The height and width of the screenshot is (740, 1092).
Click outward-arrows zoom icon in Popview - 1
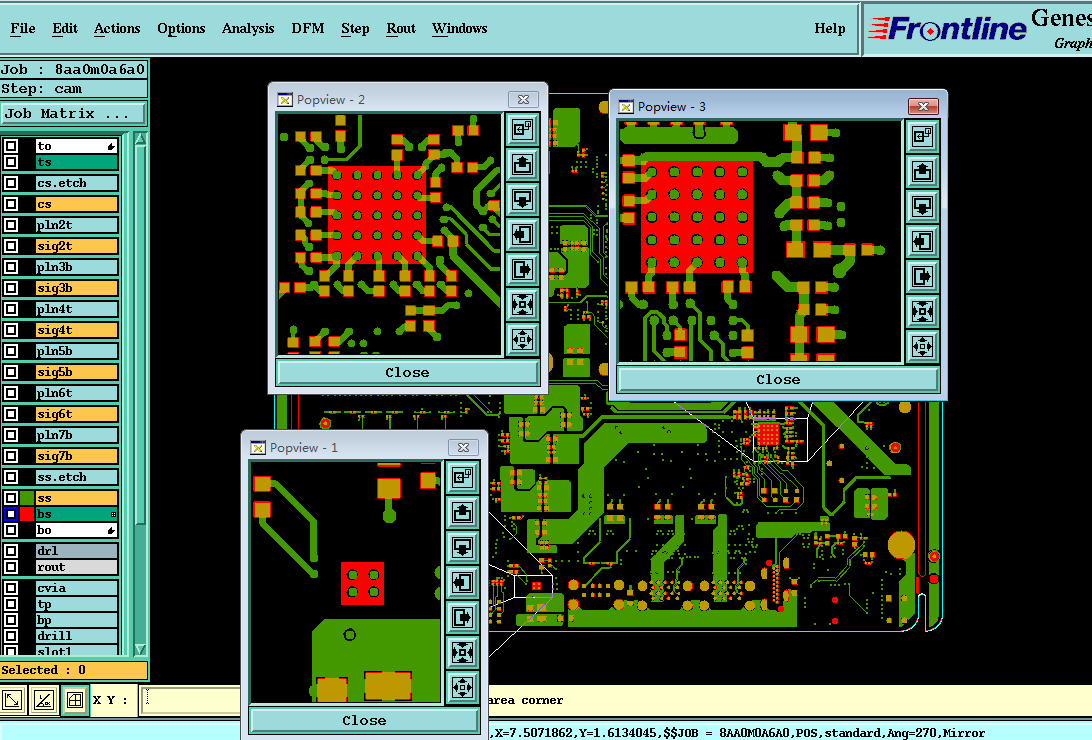tap(462, 687)
